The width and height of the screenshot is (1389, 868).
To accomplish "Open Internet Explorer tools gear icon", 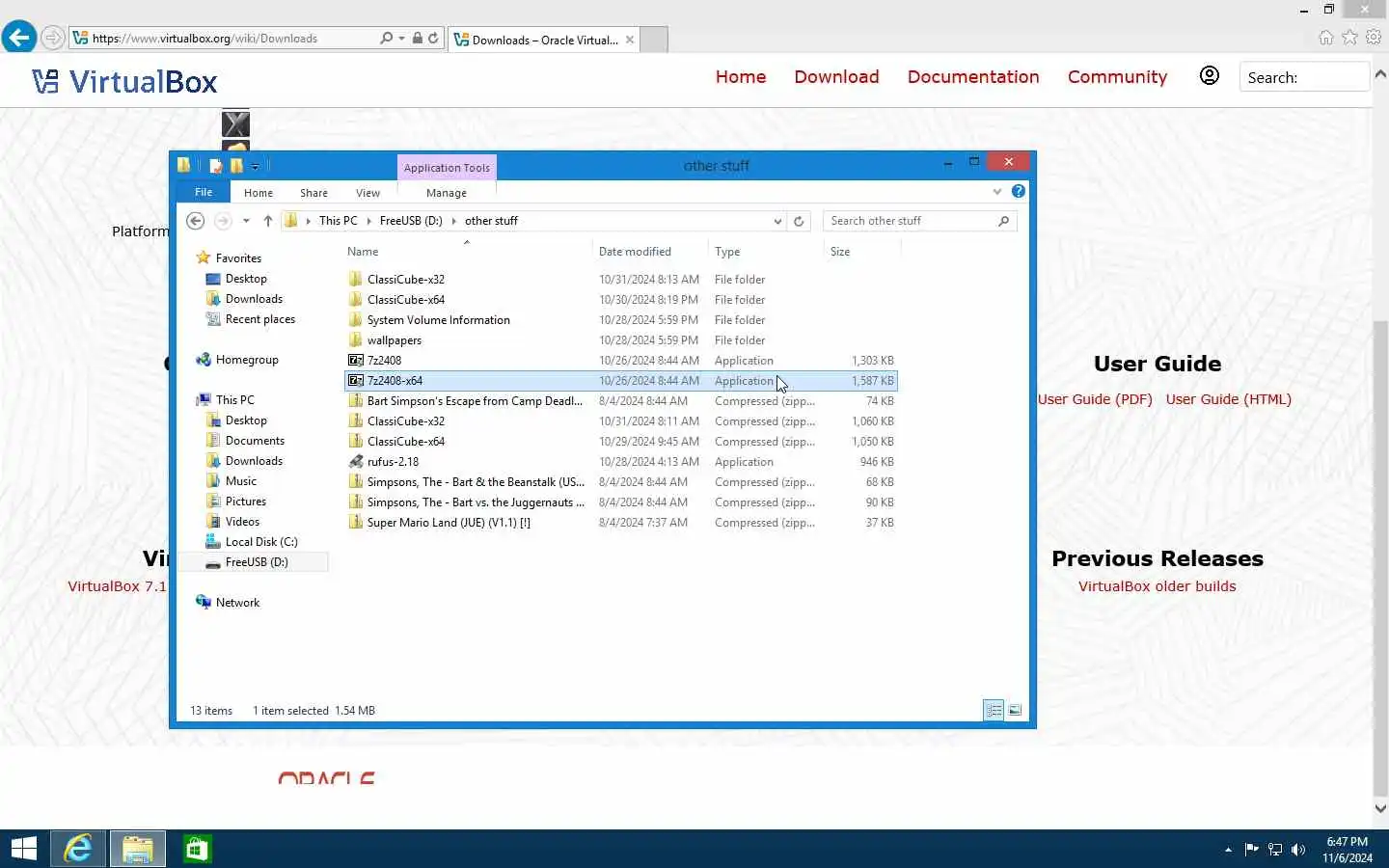I will (1374, 38).
